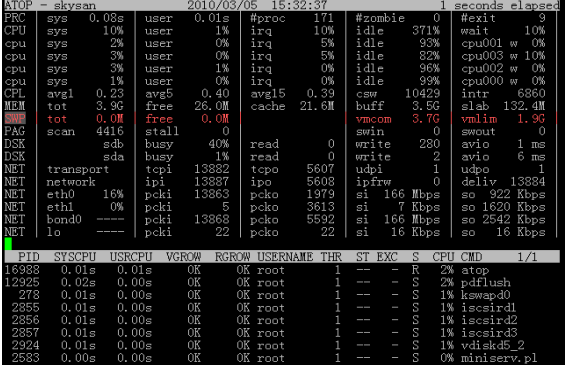Click the eth1 0% interface entry
The width and height of the screenshot is (566, 367).
tap(85, 207)
